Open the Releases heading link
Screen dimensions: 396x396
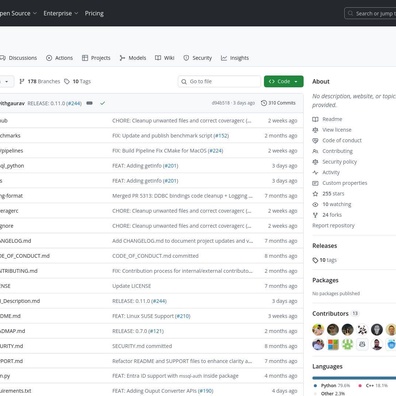(325, 246)
